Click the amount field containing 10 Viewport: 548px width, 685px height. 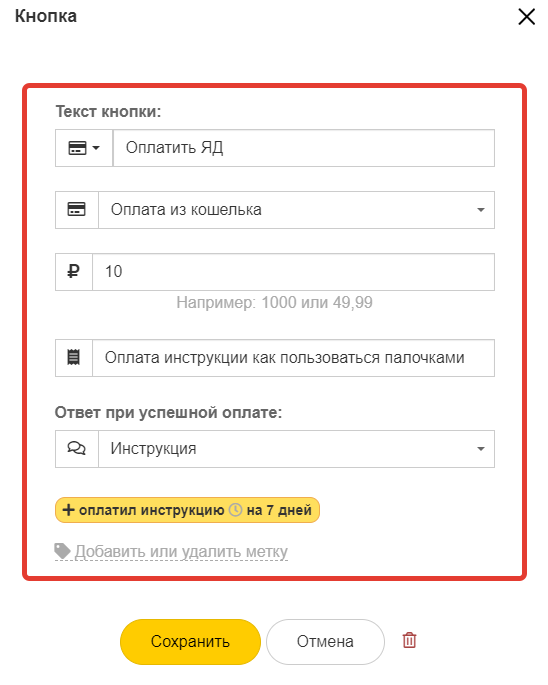(293, 272)
